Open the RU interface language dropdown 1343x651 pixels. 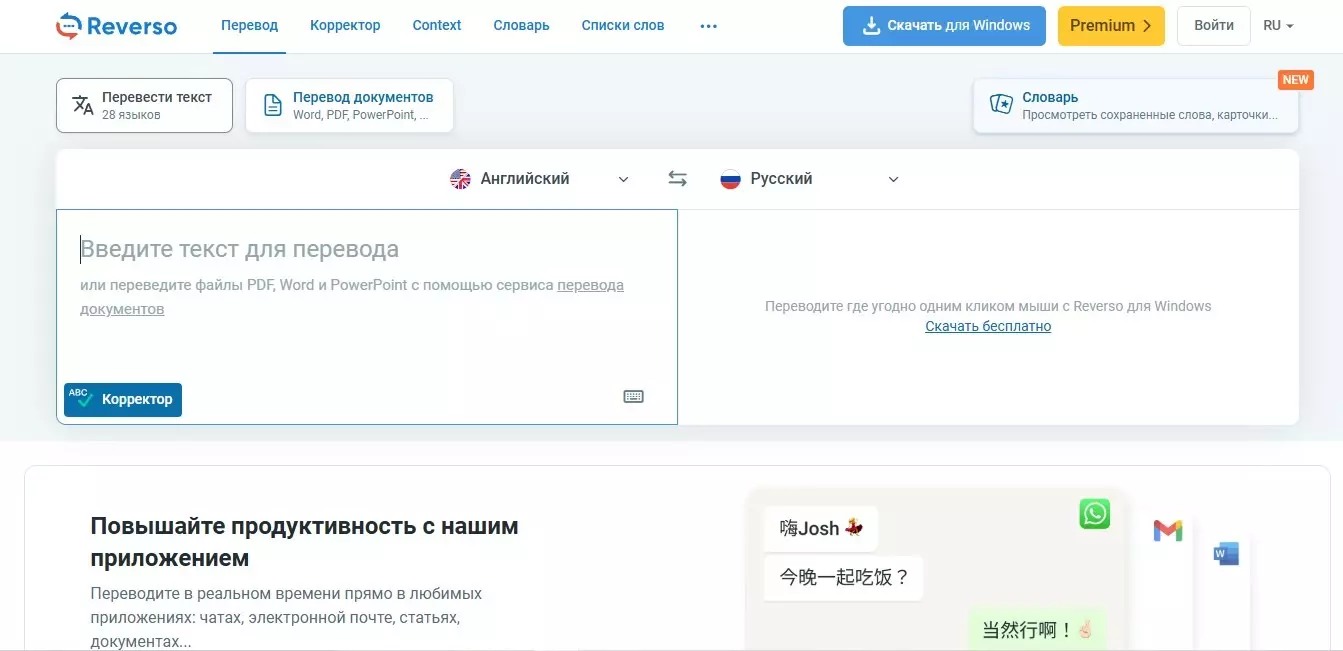[x=1278, y=26]
